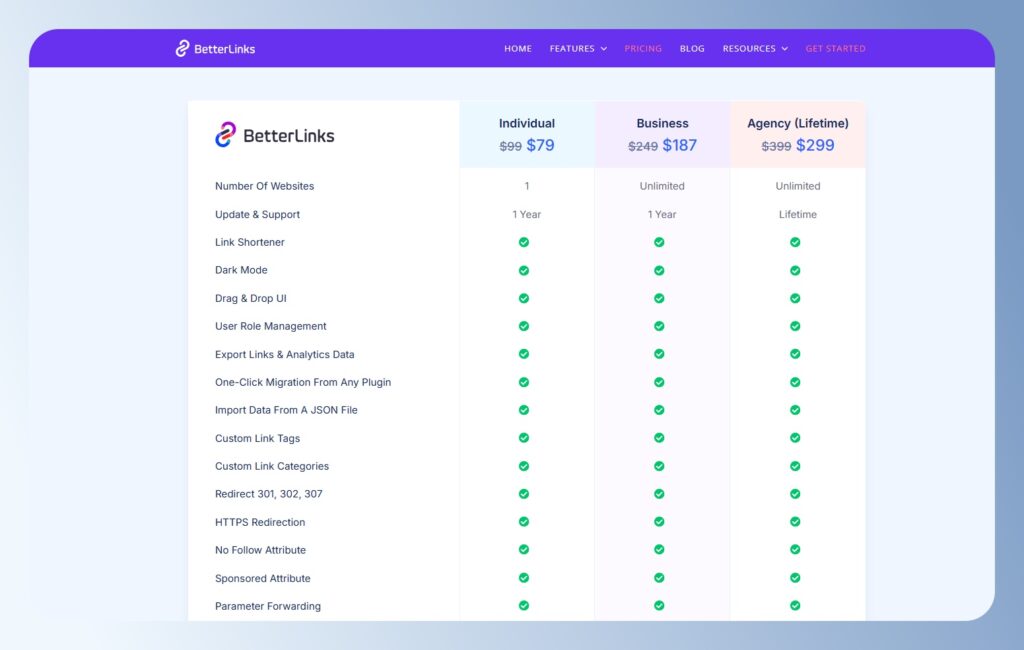Click the chevron next to FEATURES
This screenshot has height=650, width=1024.
click(x=606, y=48)
